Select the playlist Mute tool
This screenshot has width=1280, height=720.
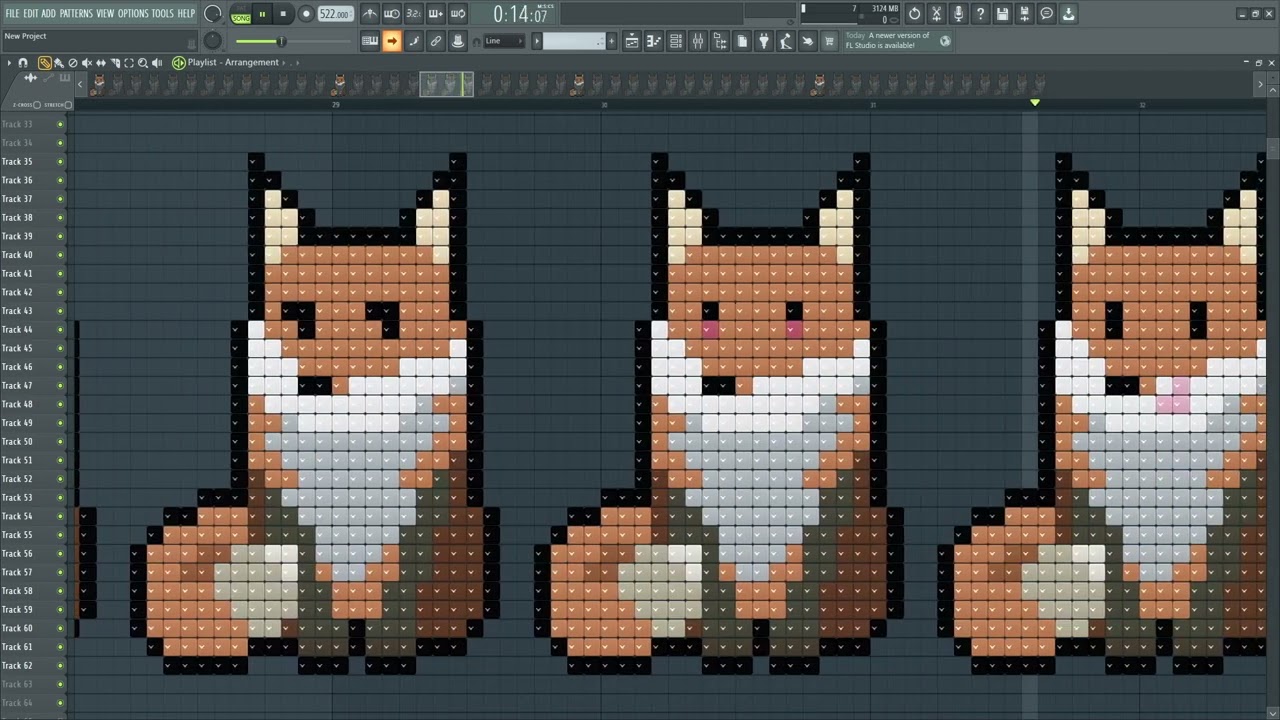(x=87, y=62)
